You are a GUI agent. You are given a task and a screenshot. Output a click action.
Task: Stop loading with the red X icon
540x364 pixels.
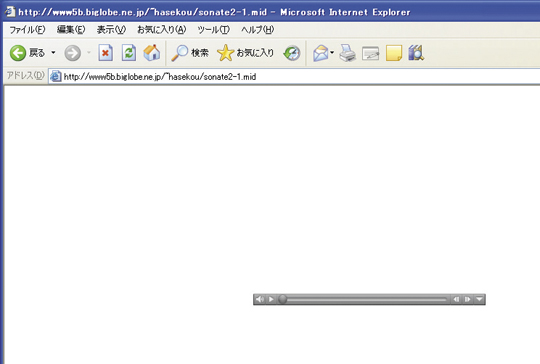105,53
